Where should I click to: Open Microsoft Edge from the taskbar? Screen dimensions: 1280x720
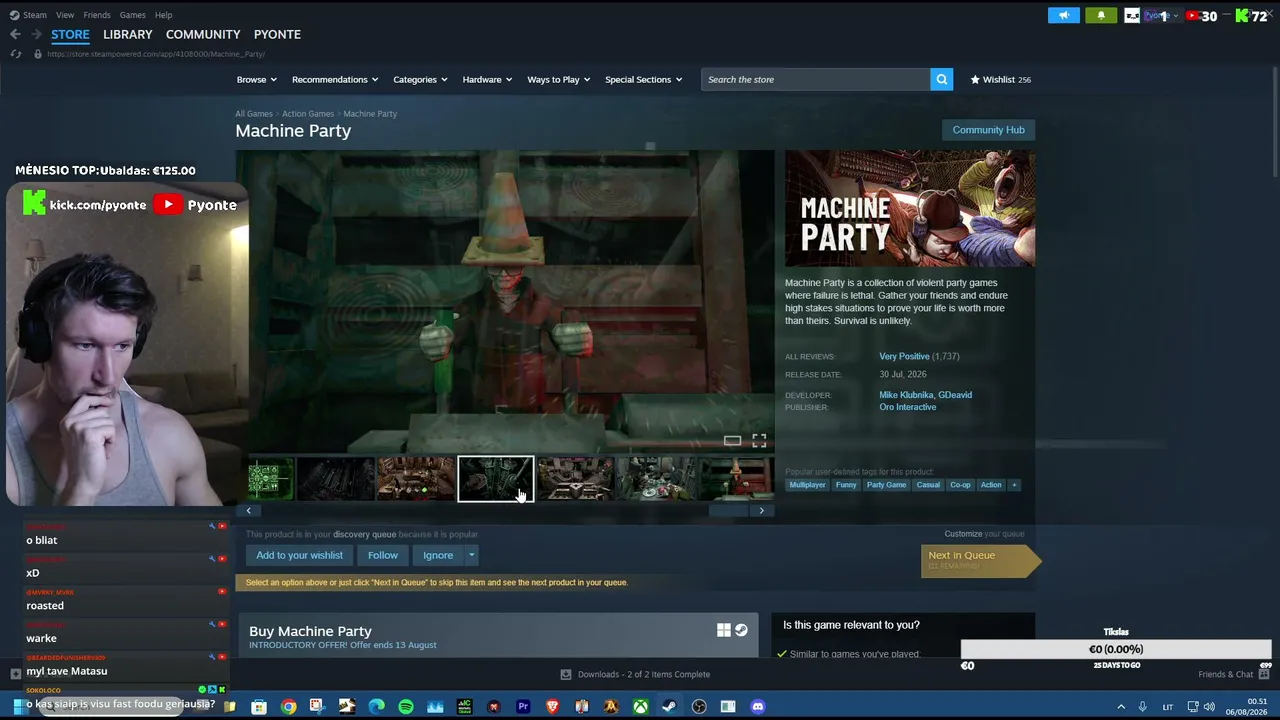pyautogui.click(x=376, y=707)
